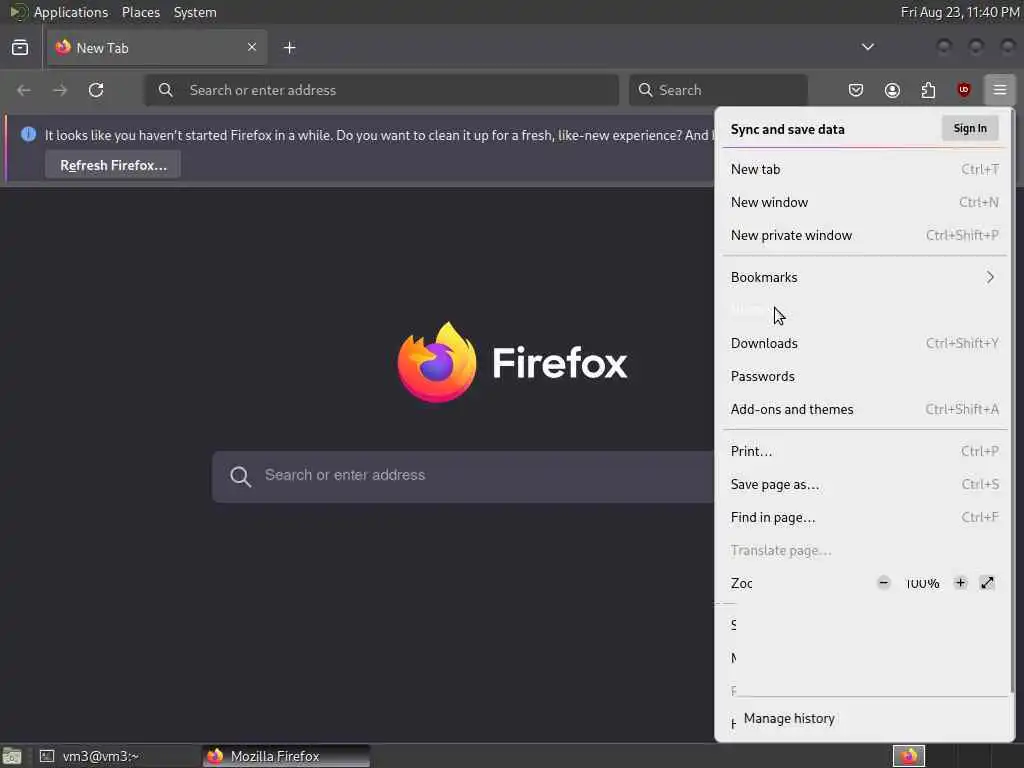Focus the toolbar Search box
This screenshot has height=768, width=1024.
click(x=718, y=90)
